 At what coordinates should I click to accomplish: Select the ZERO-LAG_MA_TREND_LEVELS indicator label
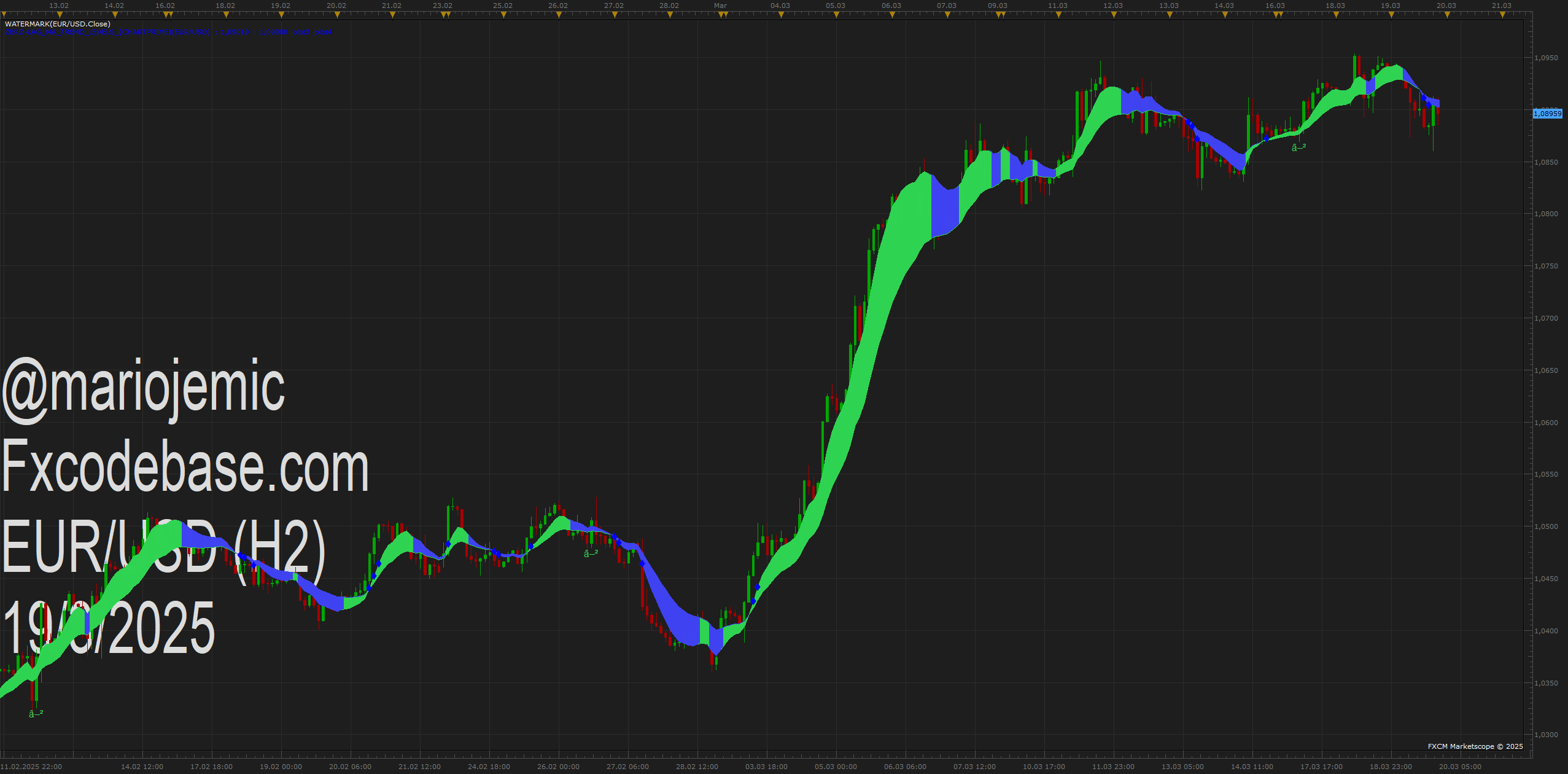168,32
